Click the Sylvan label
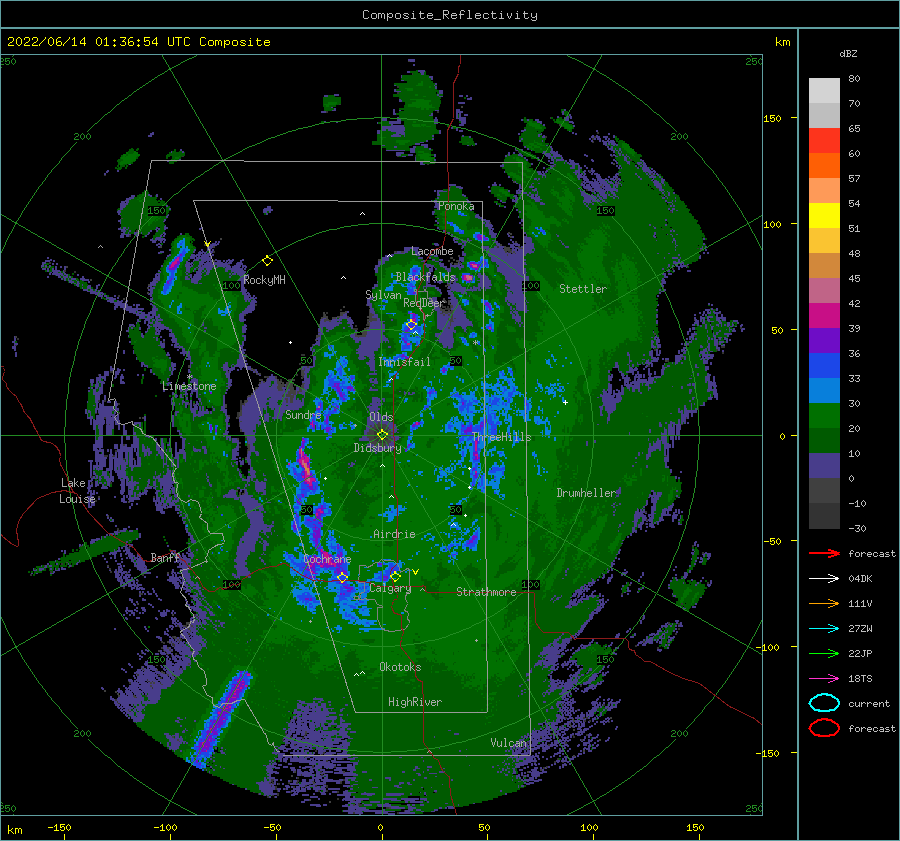 [x=383, y=295]
